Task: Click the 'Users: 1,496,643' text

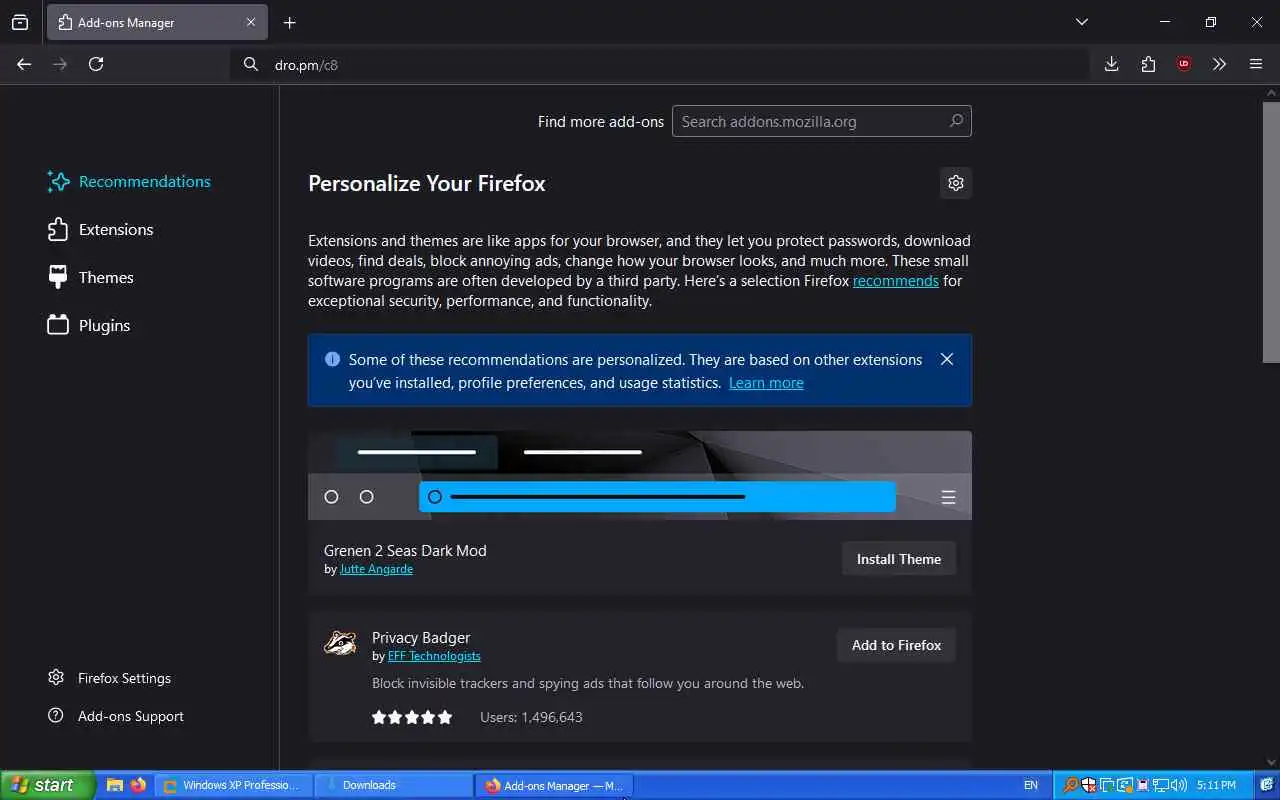Action: point(531,717)
